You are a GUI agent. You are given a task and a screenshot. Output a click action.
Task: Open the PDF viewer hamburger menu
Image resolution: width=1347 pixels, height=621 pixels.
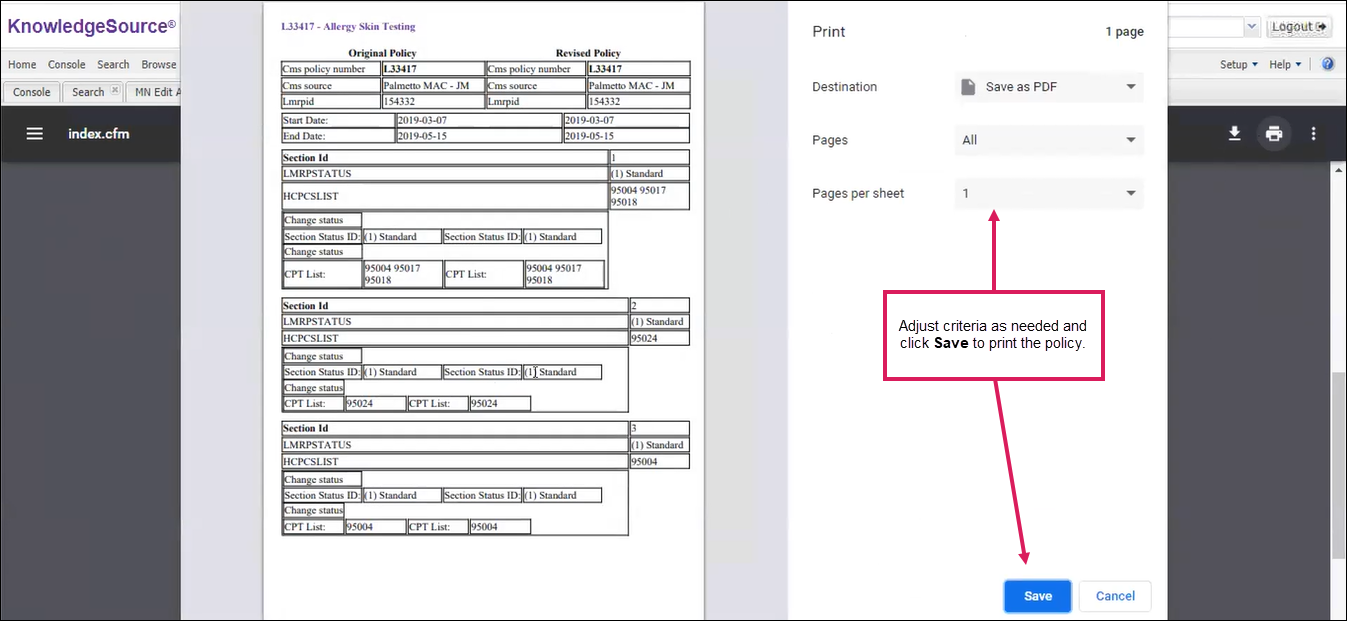pyautogui.click(x=35, y=134)
